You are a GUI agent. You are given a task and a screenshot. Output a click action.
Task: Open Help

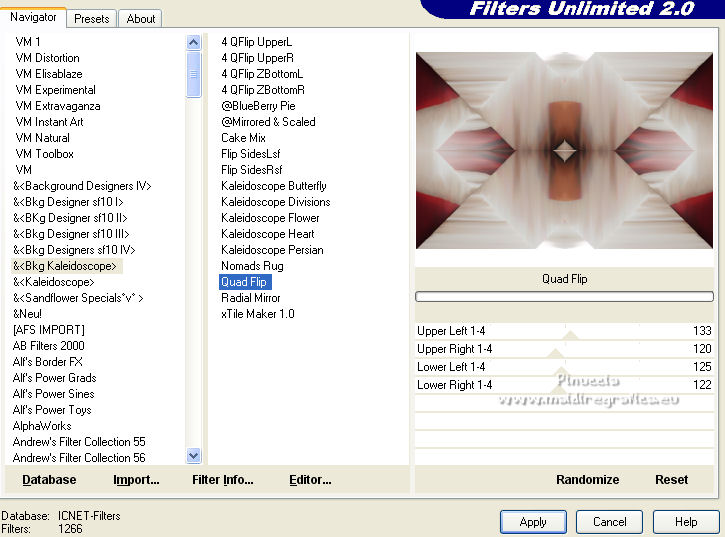coord(686,522)
